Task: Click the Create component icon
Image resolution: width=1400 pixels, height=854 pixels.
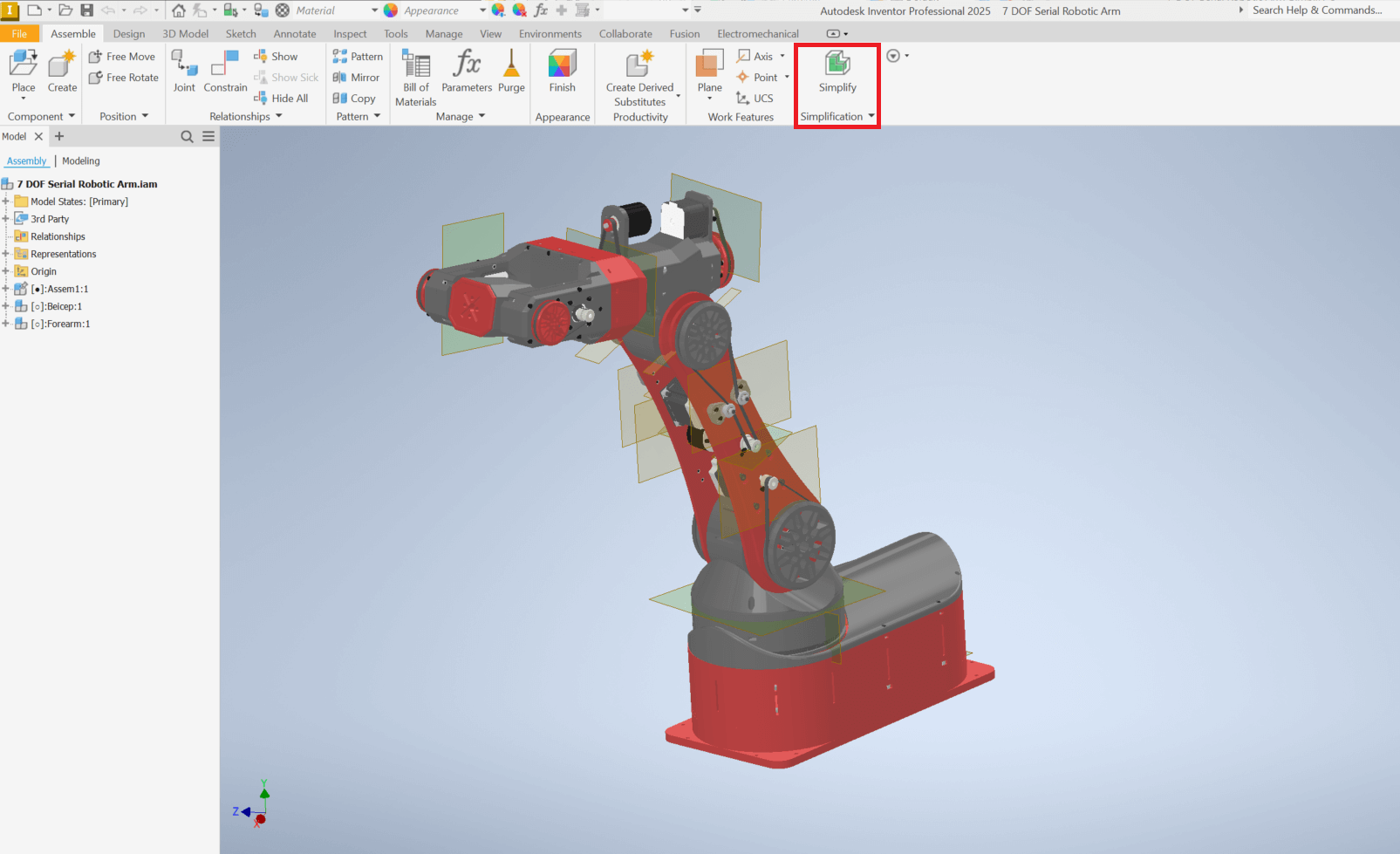Action: (62, 64)
